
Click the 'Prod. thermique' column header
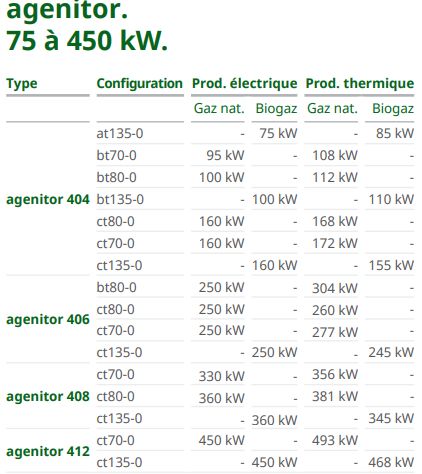click(360, 83)
